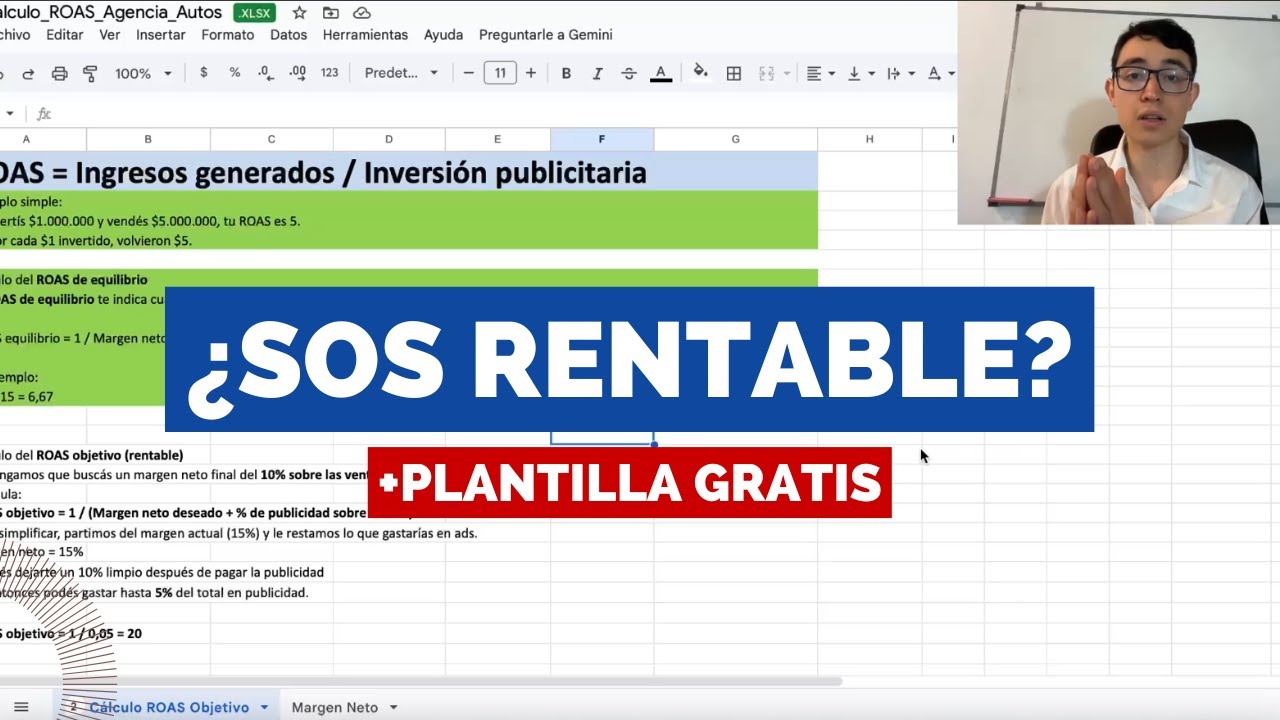
Task: Open Cálculo ROAS Objetivo tab options arrow
Action: click(x=264, y=707)
